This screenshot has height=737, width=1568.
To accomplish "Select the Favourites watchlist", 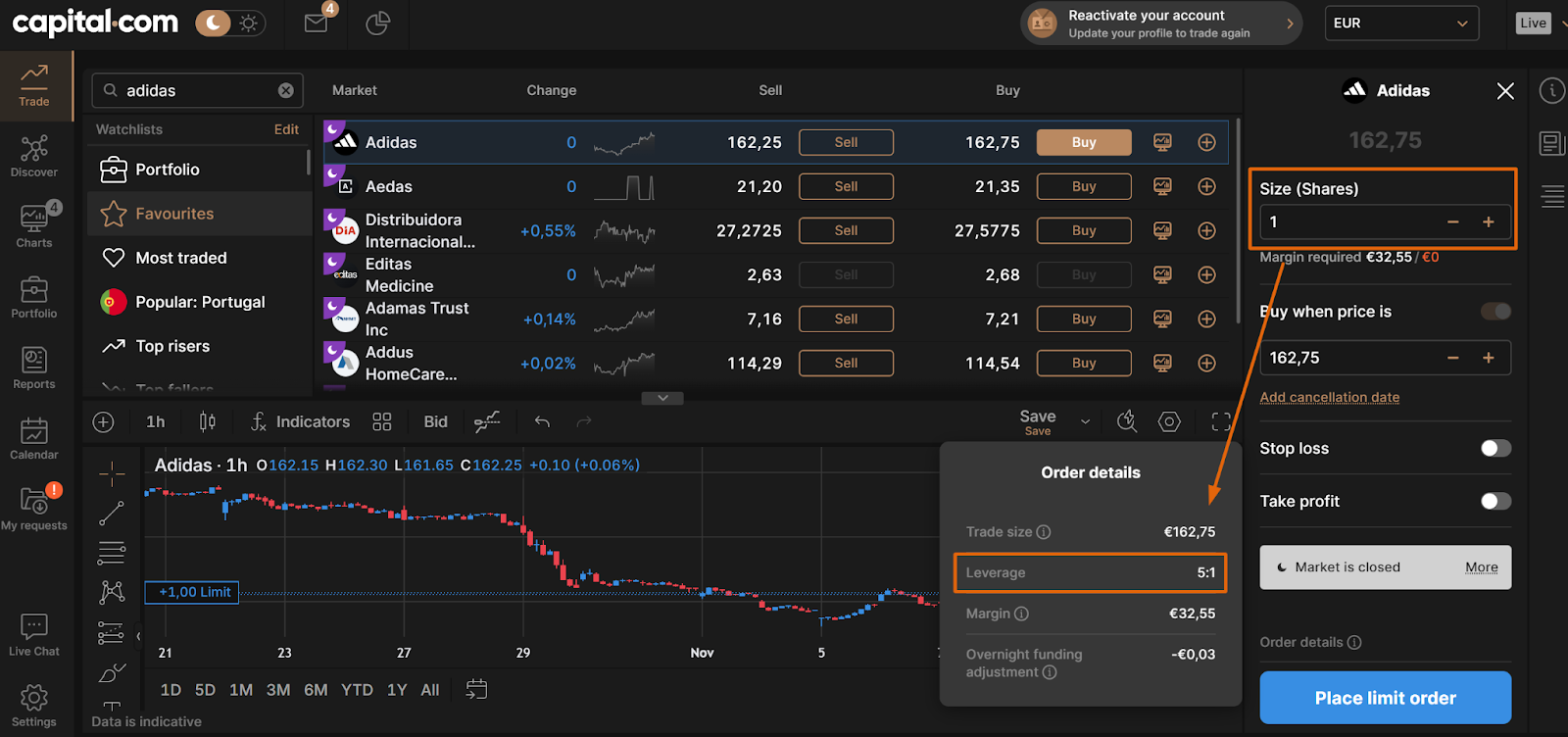I will 200,214.
